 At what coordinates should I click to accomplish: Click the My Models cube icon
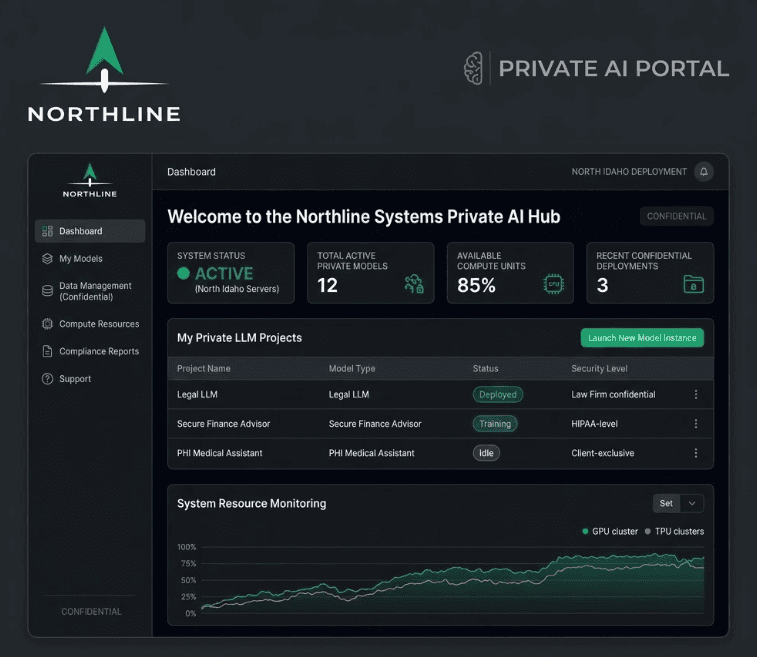[x=47, y=259]
